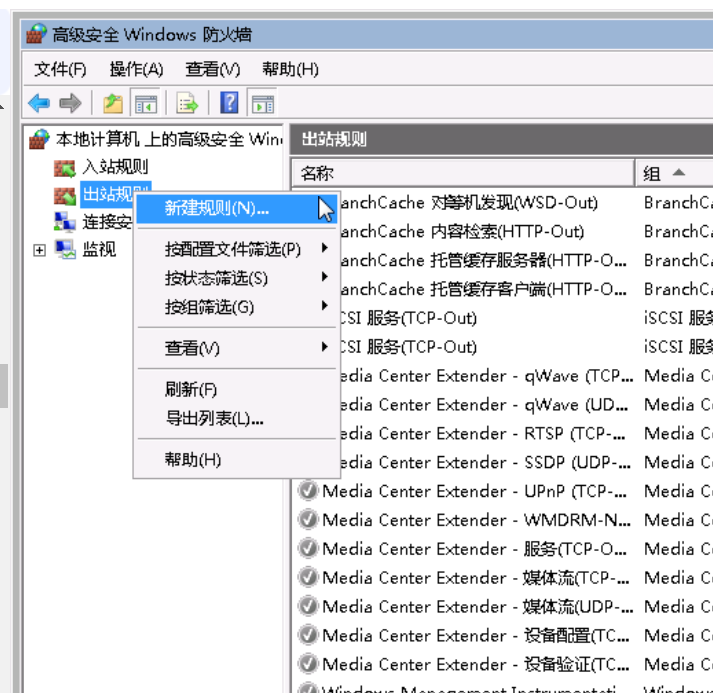713x693 pixels.
Task: Select 本地计算机 上的高级安全 root node
Action: pyautogui.click(x=169, y=139)
